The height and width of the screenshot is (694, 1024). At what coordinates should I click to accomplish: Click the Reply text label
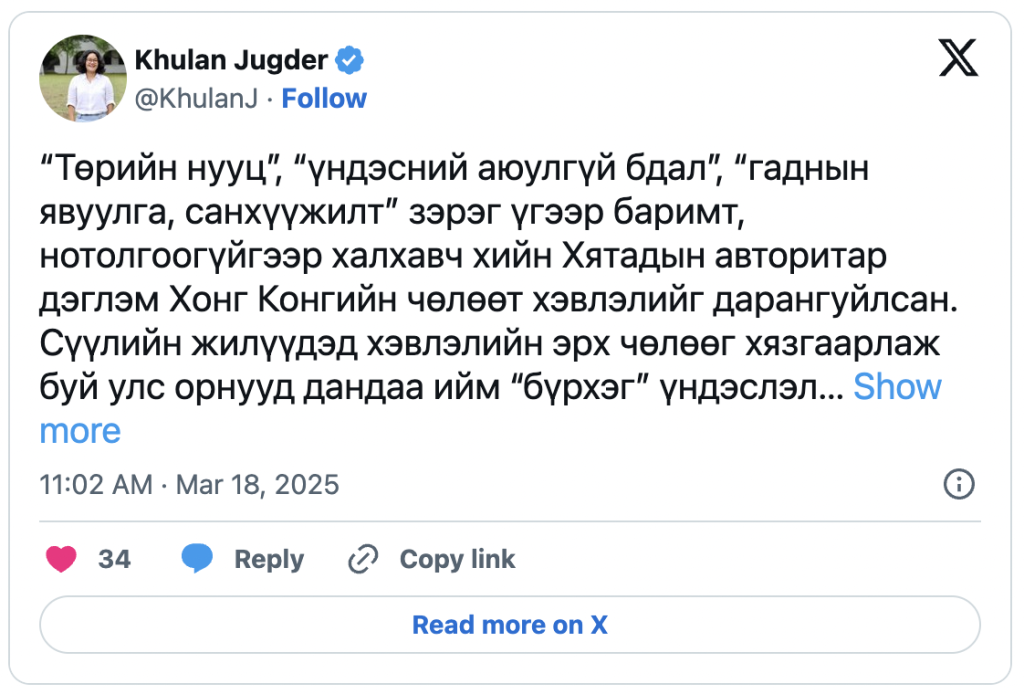click(x=269, y=559)
